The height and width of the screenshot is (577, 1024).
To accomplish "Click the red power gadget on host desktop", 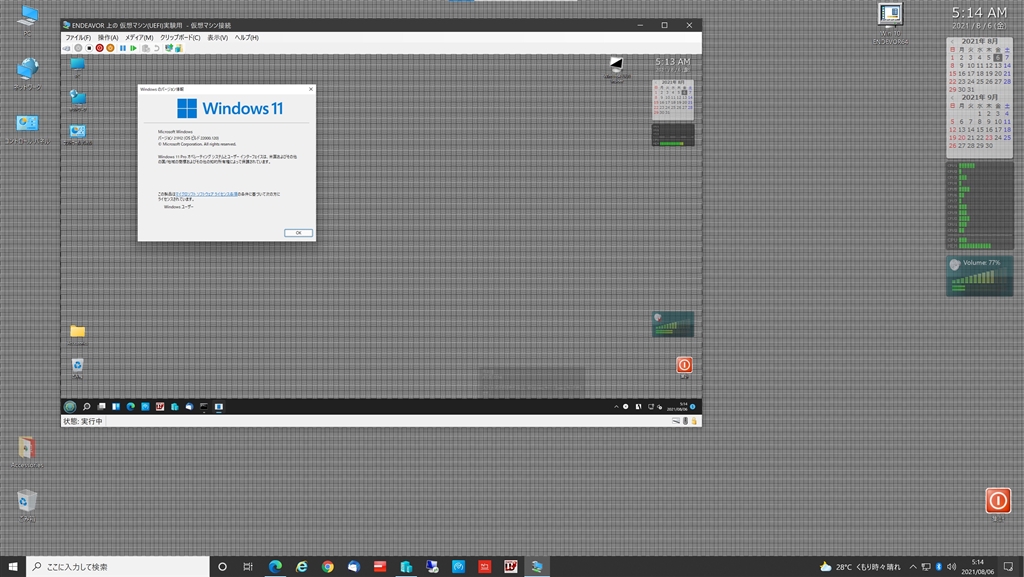I will tap(998, 501).
